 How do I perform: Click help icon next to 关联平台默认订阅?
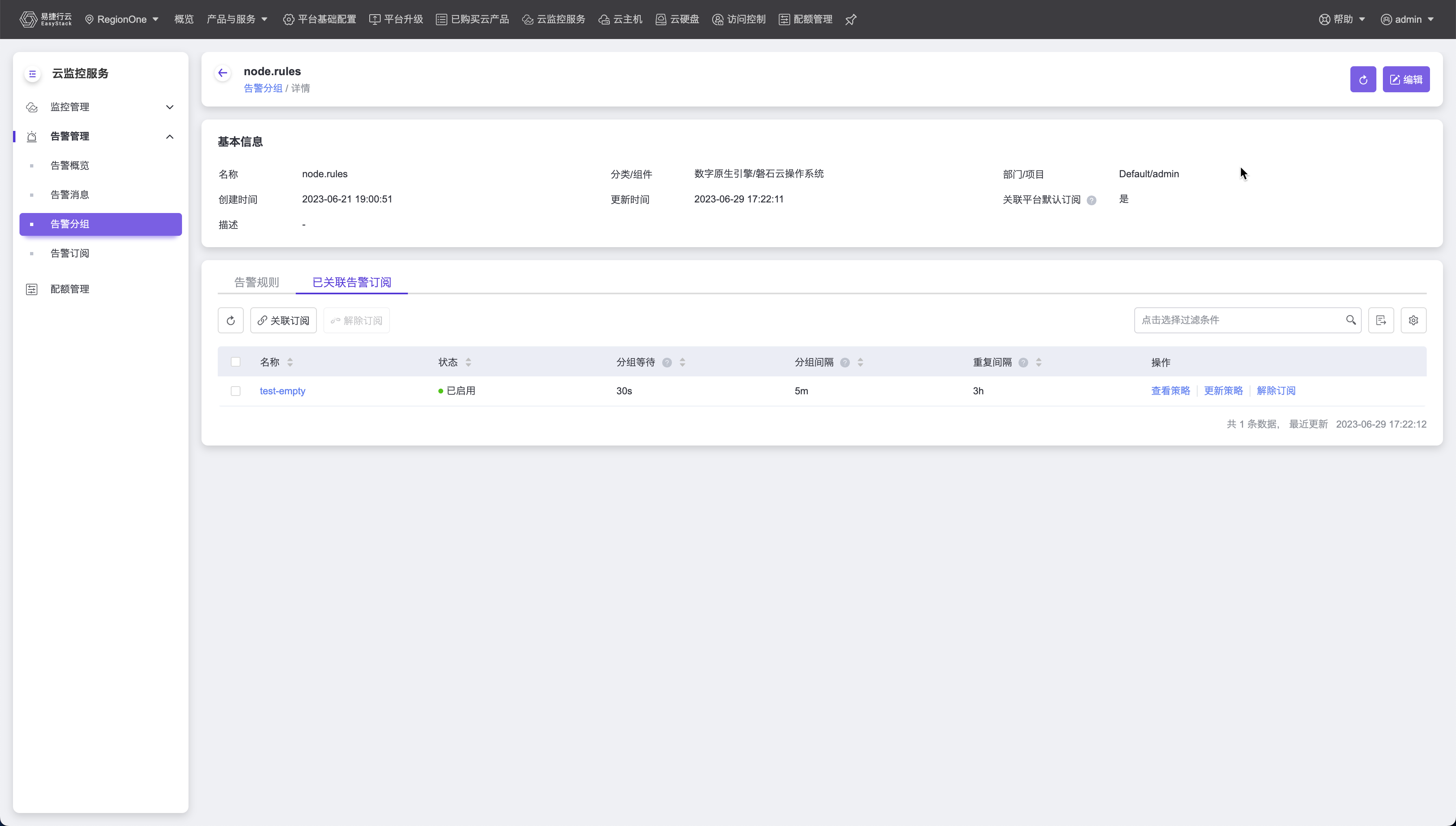click(1092, 200)
